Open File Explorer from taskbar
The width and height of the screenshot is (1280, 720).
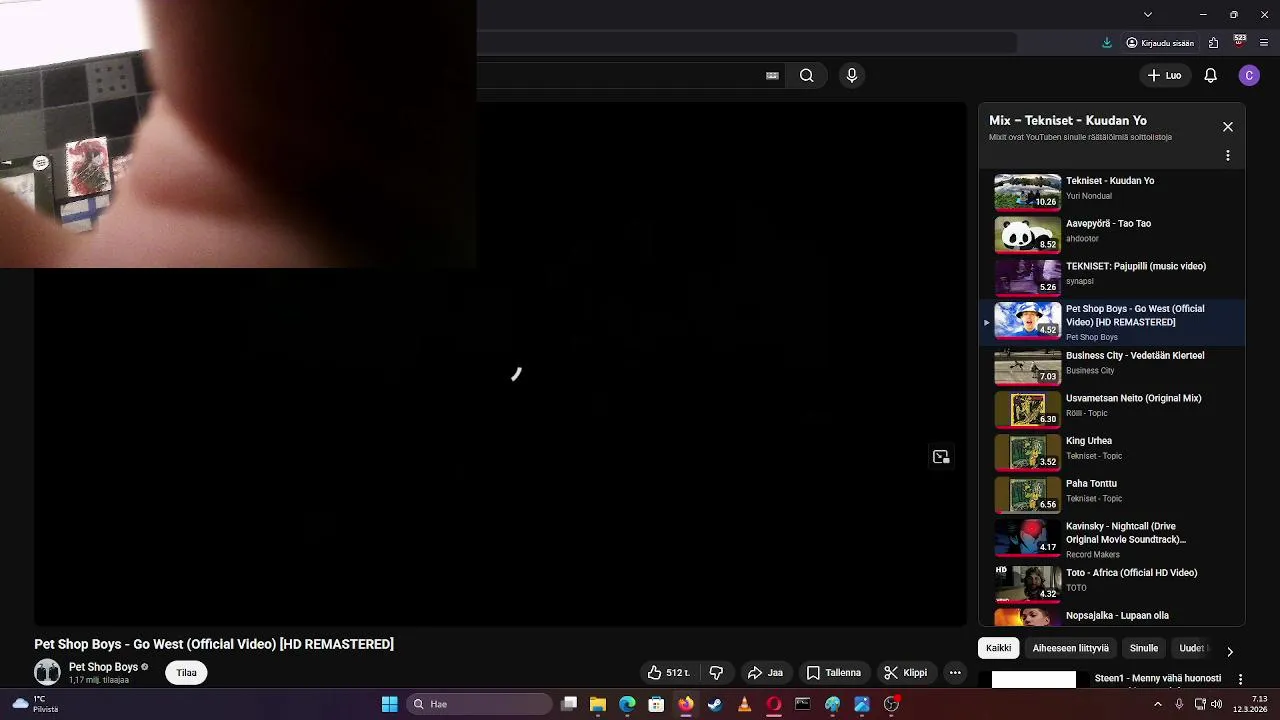point(598,704)
